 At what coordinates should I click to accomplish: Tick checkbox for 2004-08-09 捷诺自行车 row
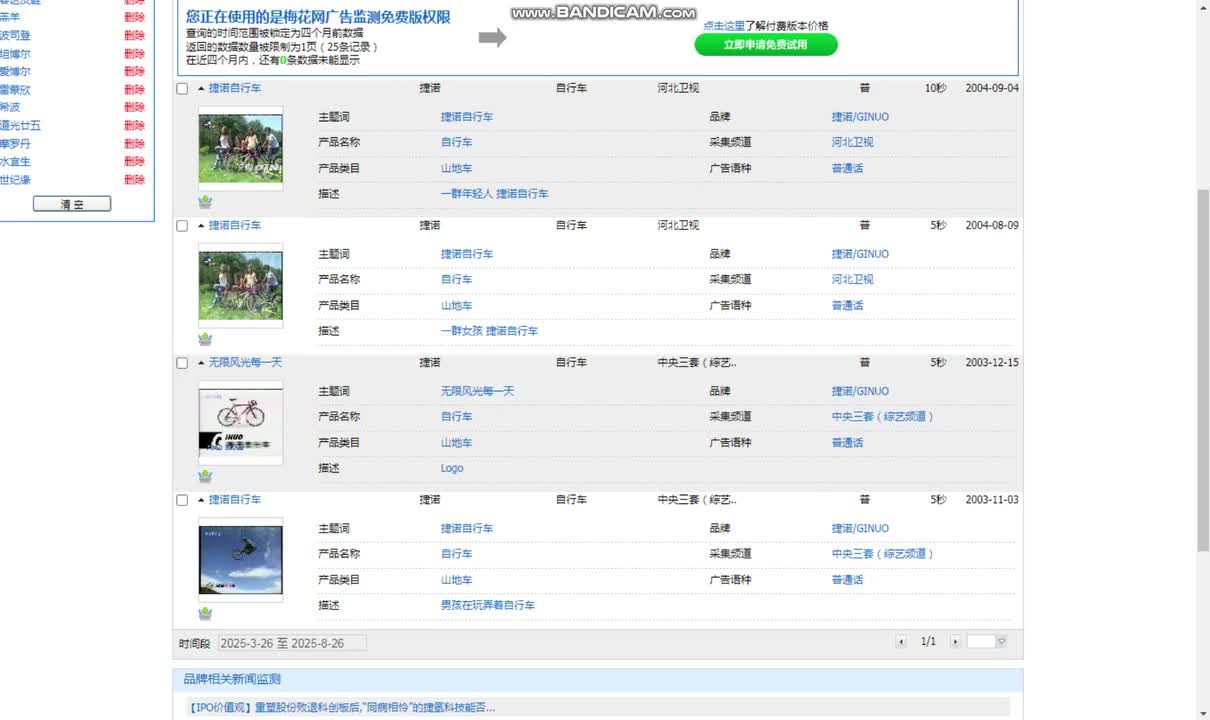[182, 226]
